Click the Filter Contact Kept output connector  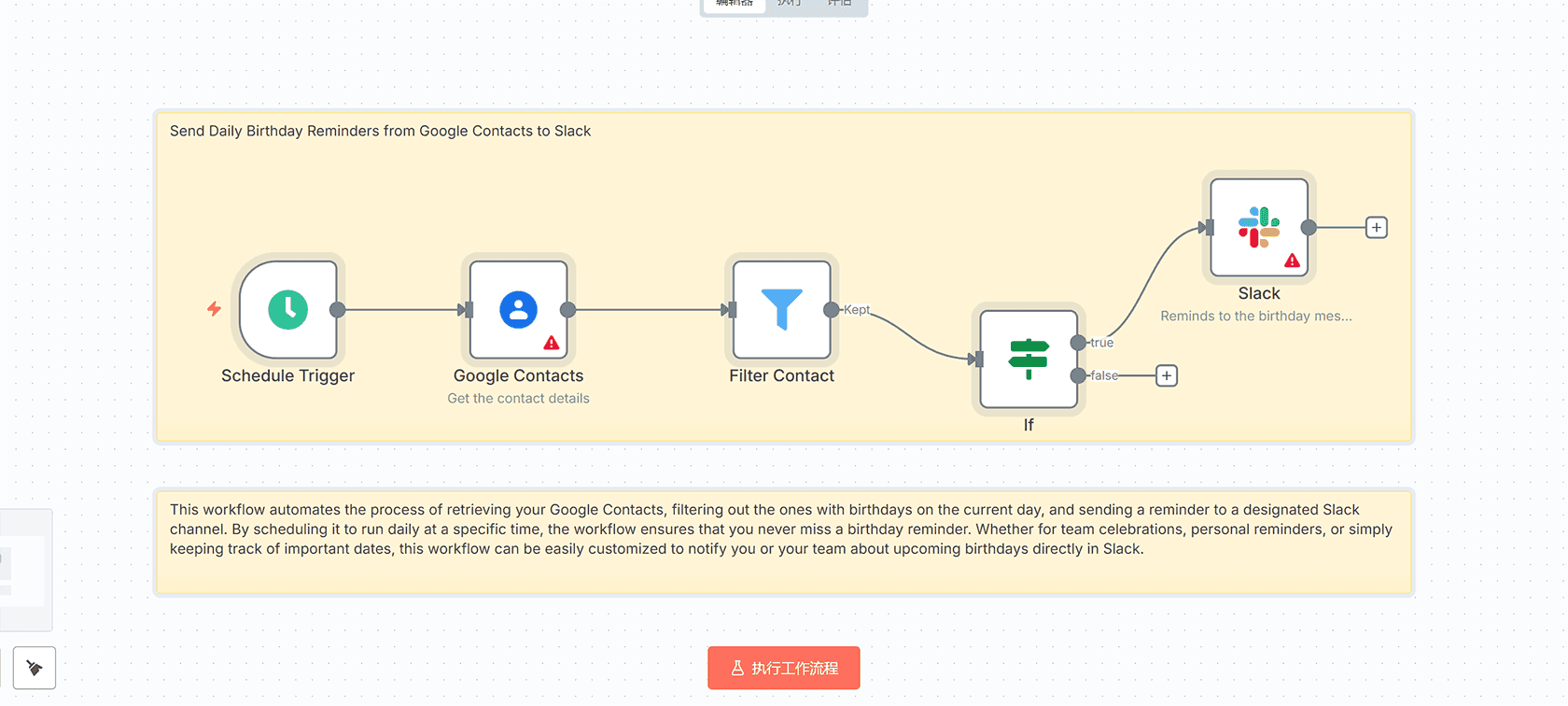click(831, 310)
